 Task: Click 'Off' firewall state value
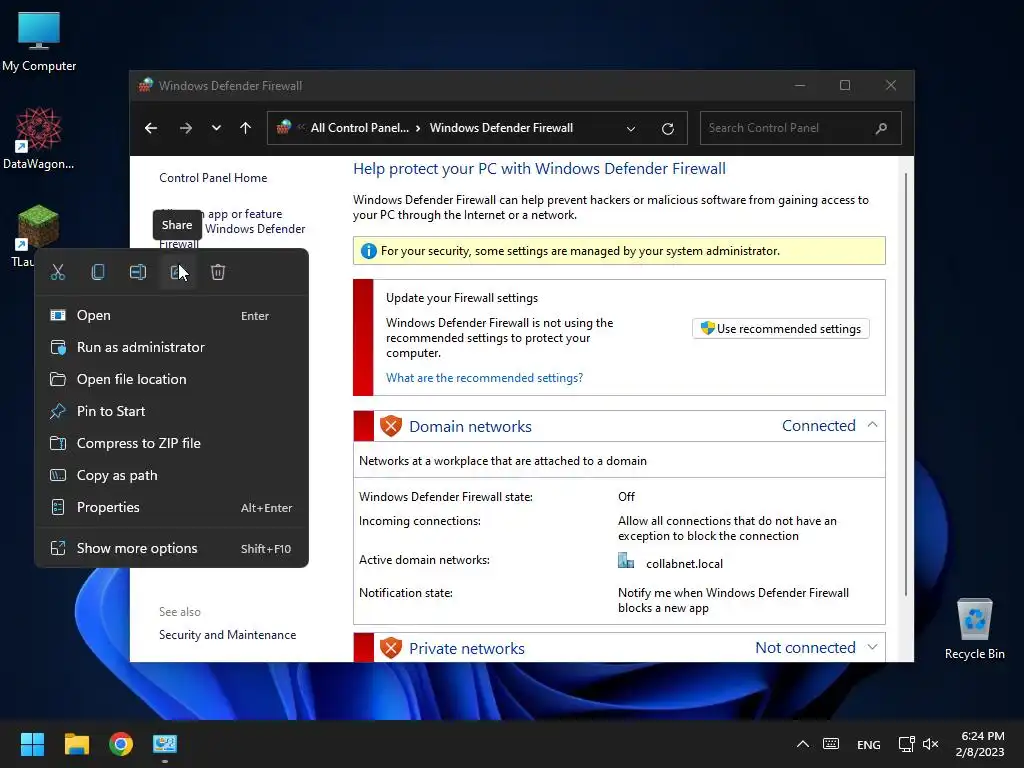(x=626, y=496)
